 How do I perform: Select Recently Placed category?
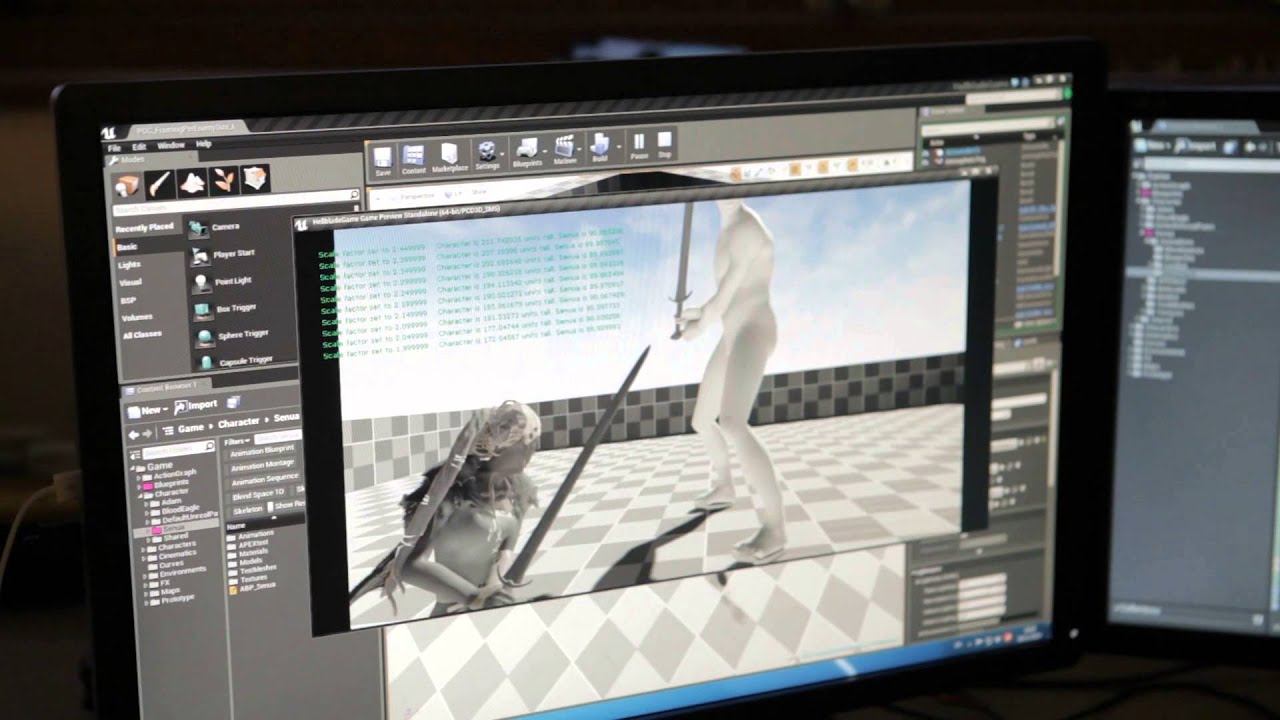(x=144, y=228)
